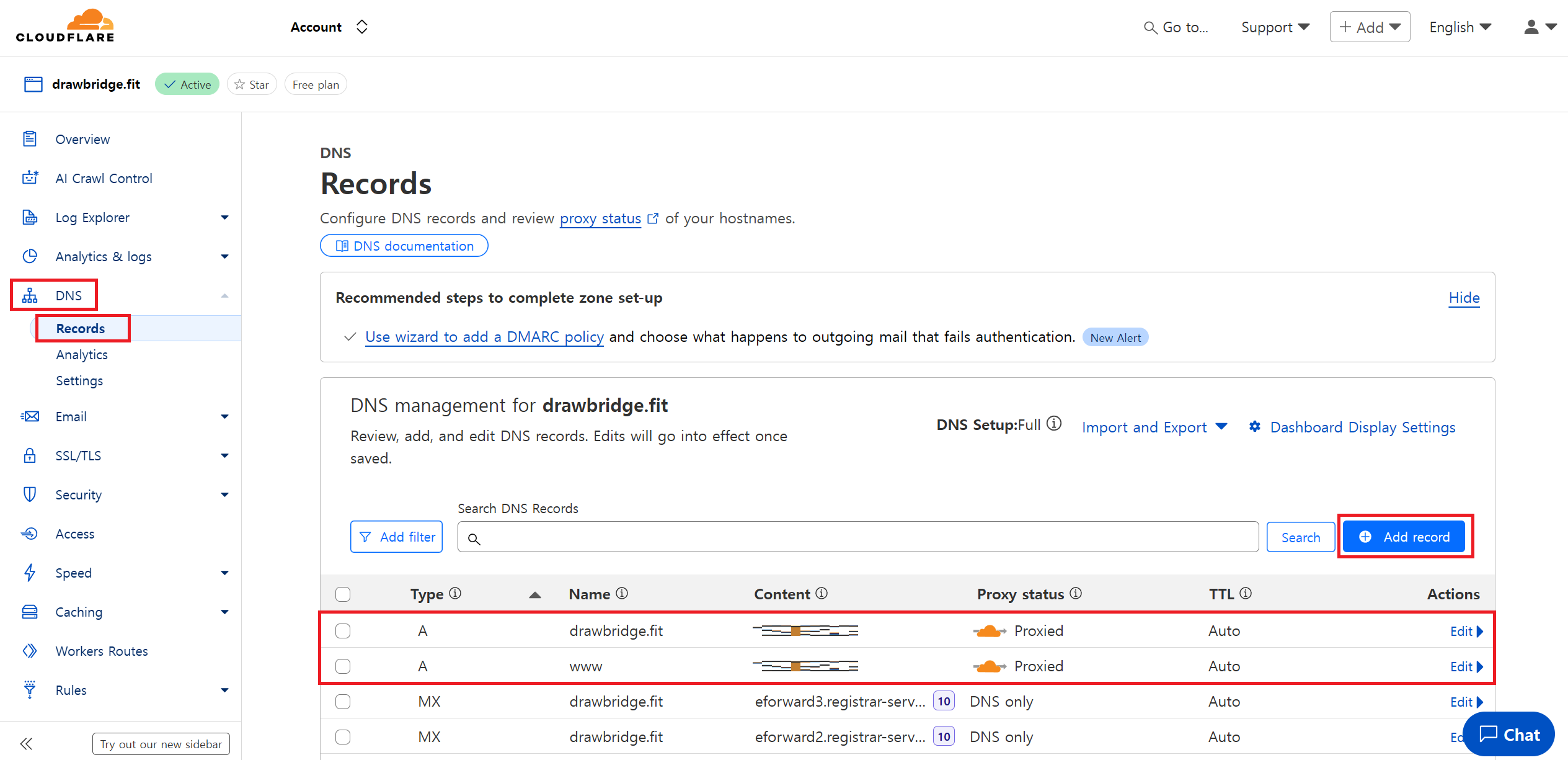Click the Search DNS Records field
The width and height of the screenshot is (1568, 760).
[x=857, y=537]
